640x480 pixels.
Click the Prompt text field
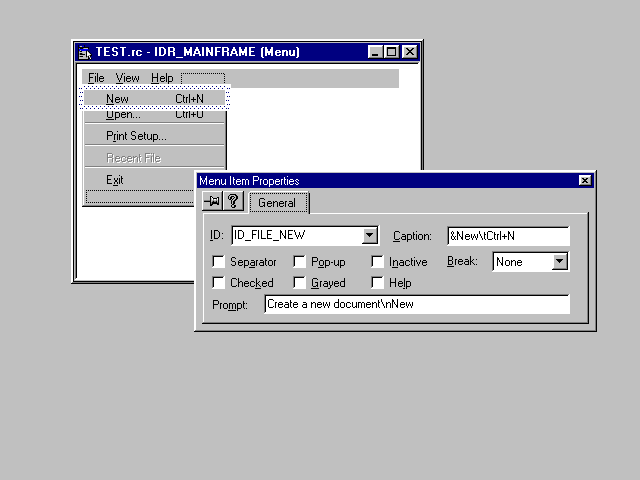416,304
